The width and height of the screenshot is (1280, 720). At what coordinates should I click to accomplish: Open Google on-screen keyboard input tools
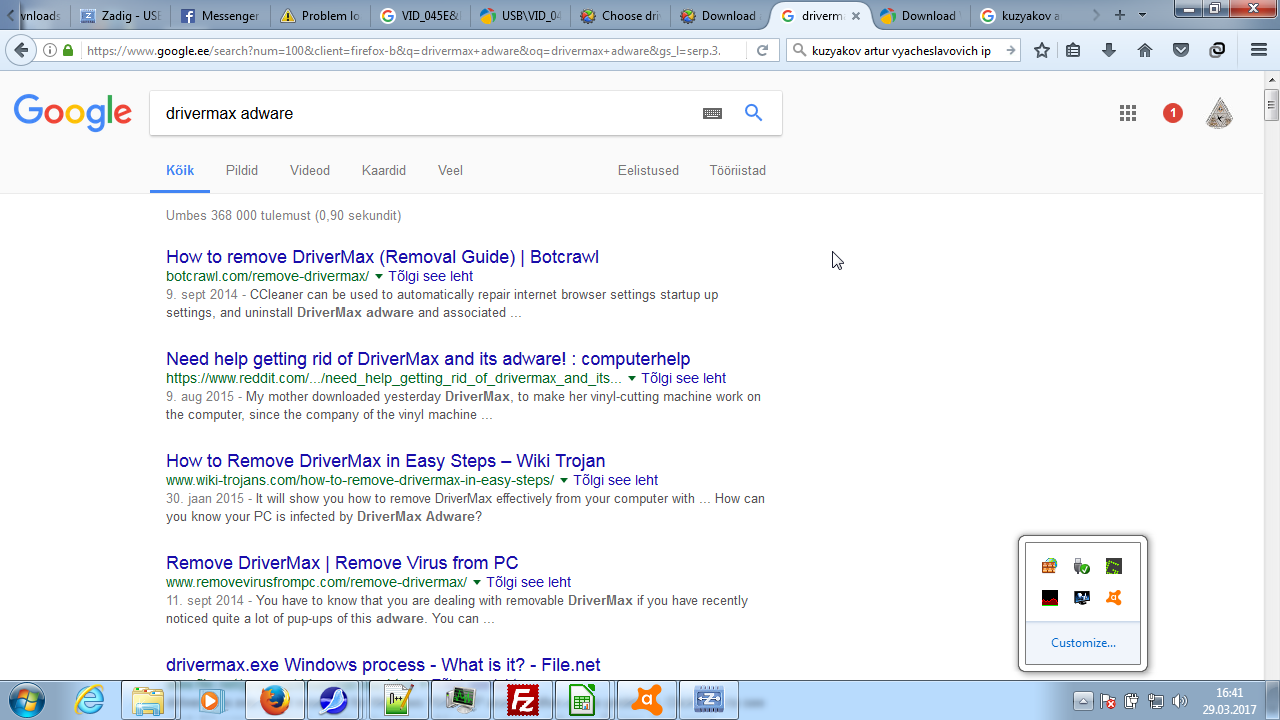click(x=712, y=113)
